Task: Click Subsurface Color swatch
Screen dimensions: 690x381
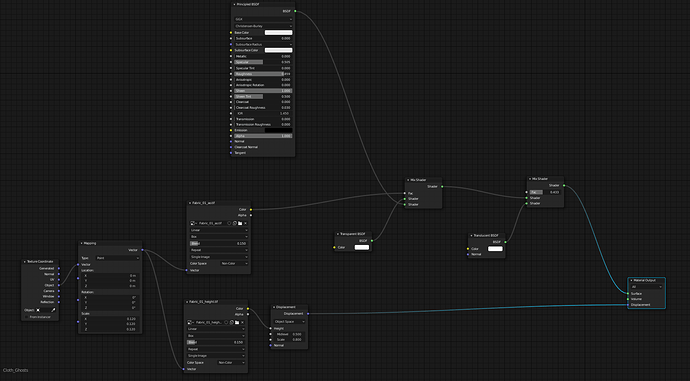Action: (x=278, y=50)
